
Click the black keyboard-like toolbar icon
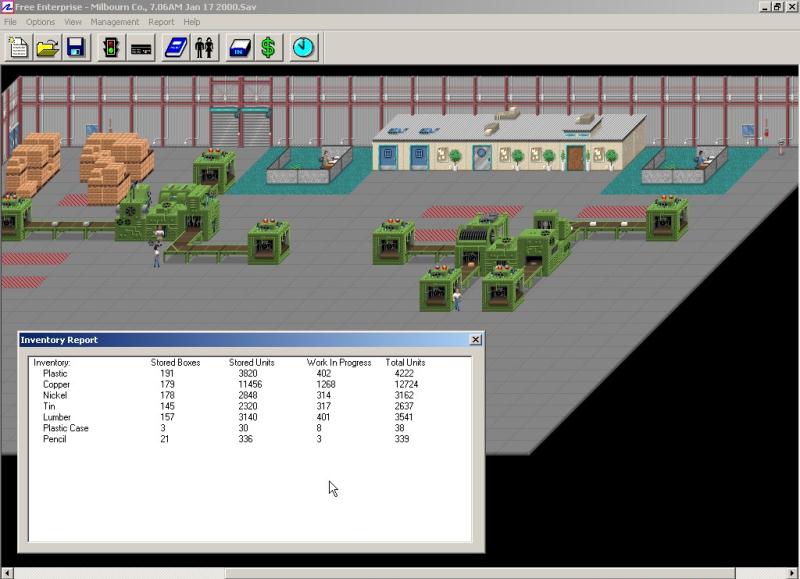click(x=140, y=47)
